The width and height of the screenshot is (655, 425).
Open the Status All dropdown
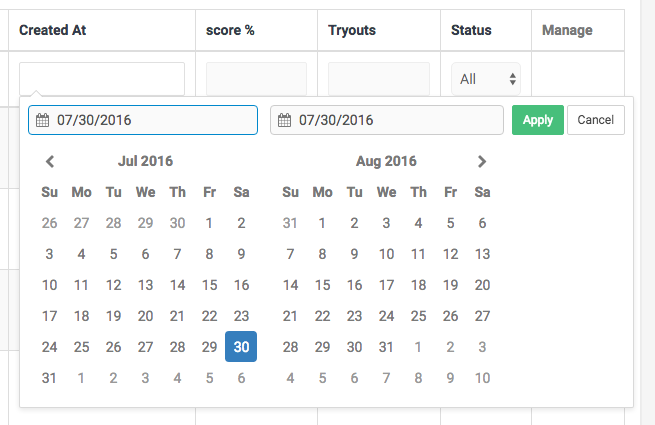coord(486,79)
